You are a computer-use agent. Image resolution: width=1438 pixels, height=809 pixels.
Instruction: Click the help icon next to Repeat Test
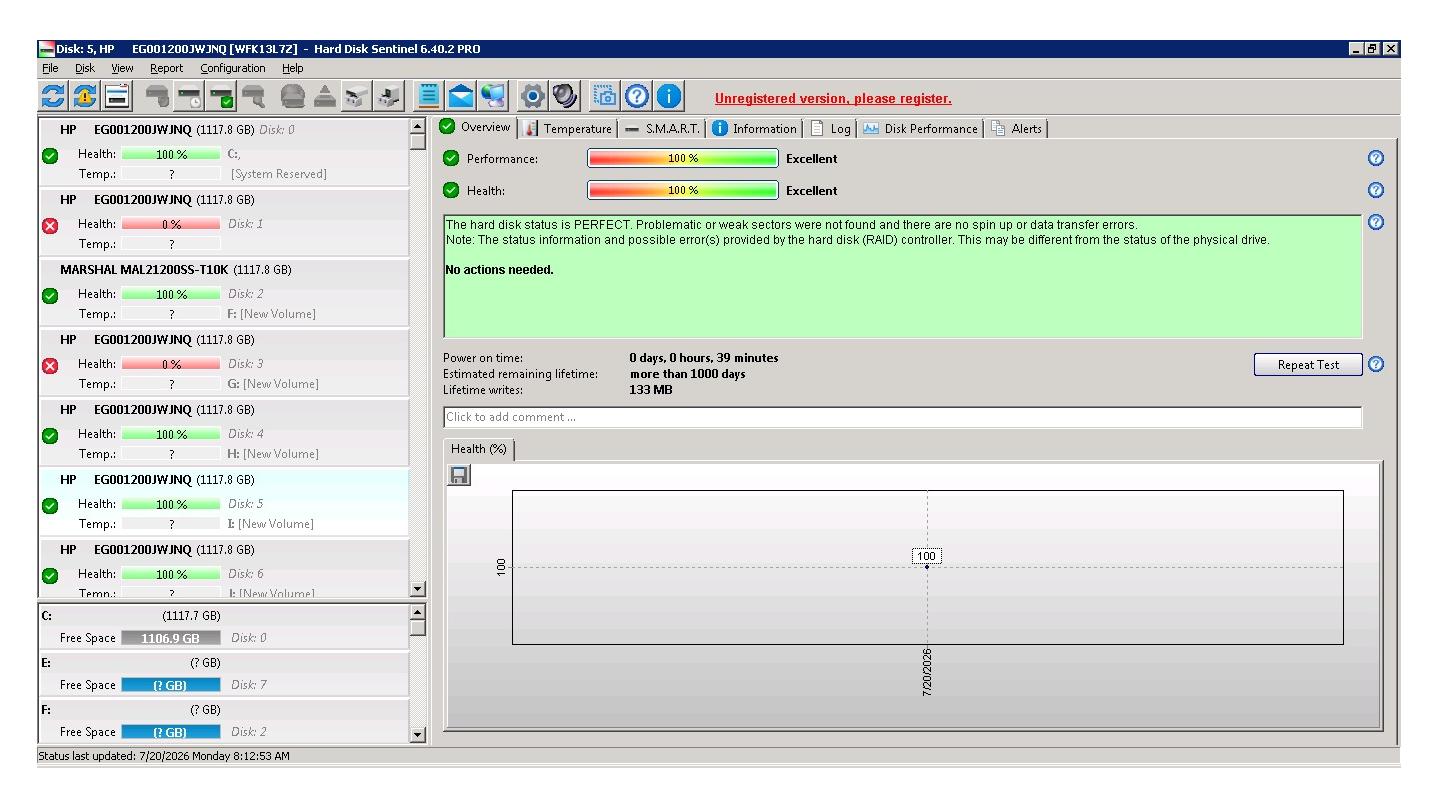[x=1376, y=364]
